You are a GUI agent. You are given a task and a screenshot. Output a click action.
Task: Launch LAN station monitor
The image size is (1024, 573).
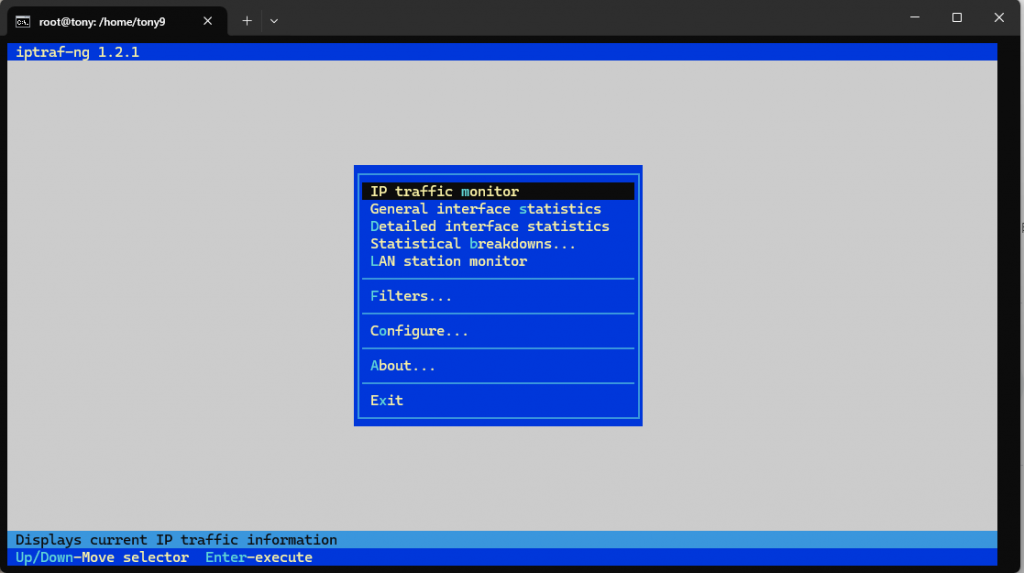tap(498, 261)
